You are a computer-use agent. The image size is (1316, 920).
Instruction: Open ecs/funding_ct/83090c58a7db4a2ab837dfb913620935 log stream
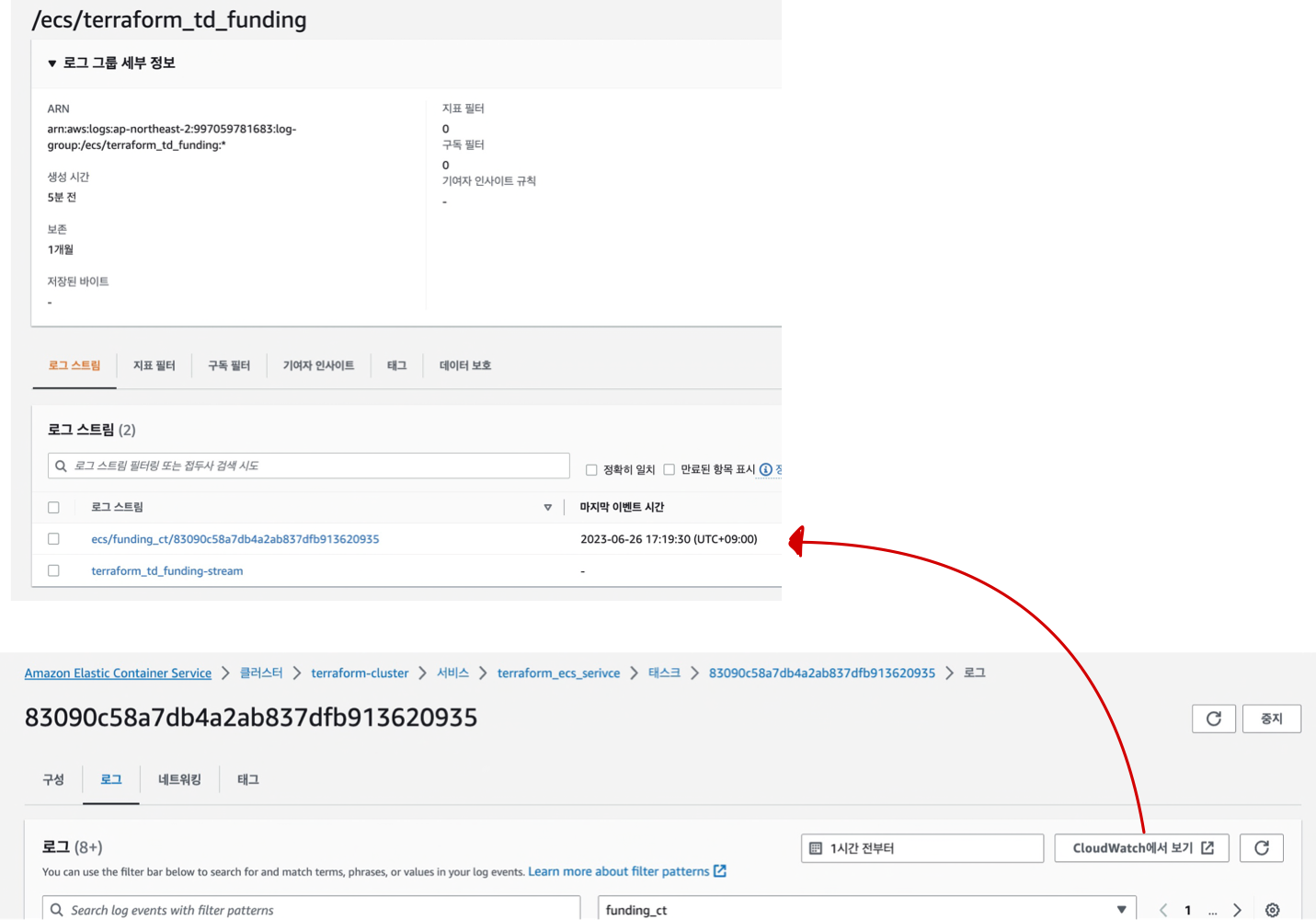tap(235, 539)
